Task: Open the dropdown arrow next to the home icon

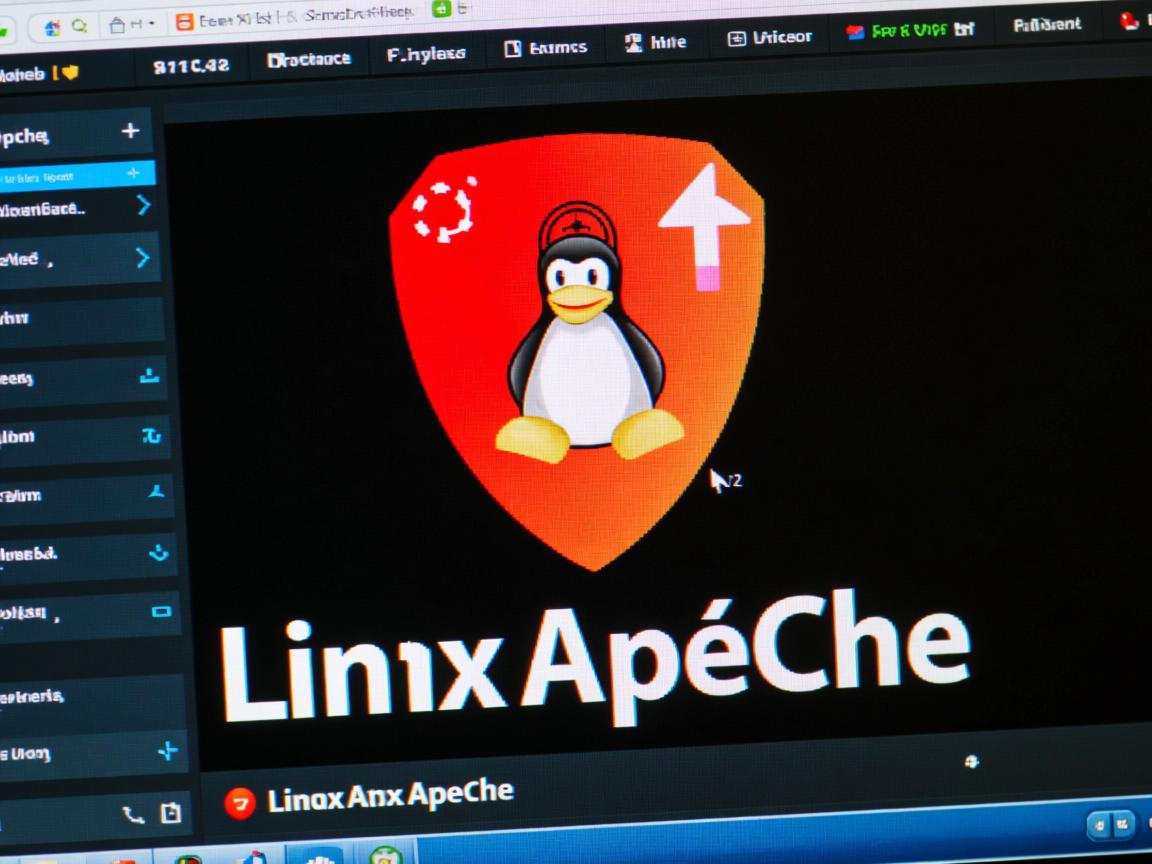Action: [x=150, y=23]
